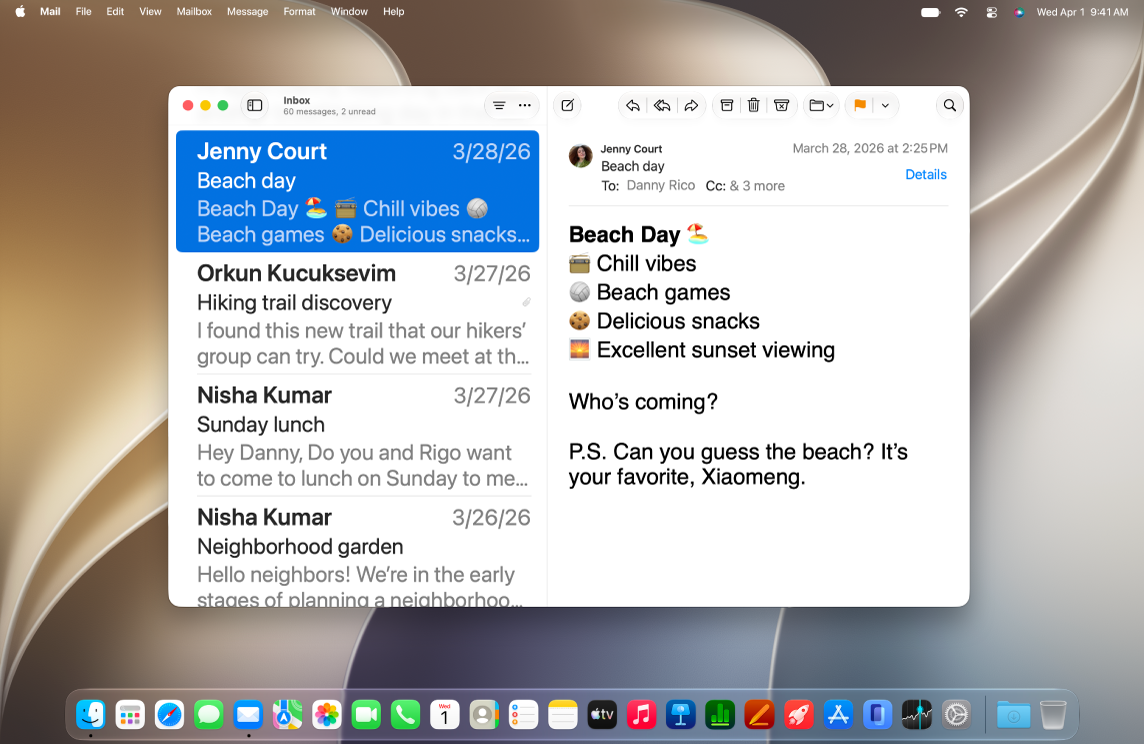Reply to the Beach day message
Screen dimensions: 1146x745
633,105
